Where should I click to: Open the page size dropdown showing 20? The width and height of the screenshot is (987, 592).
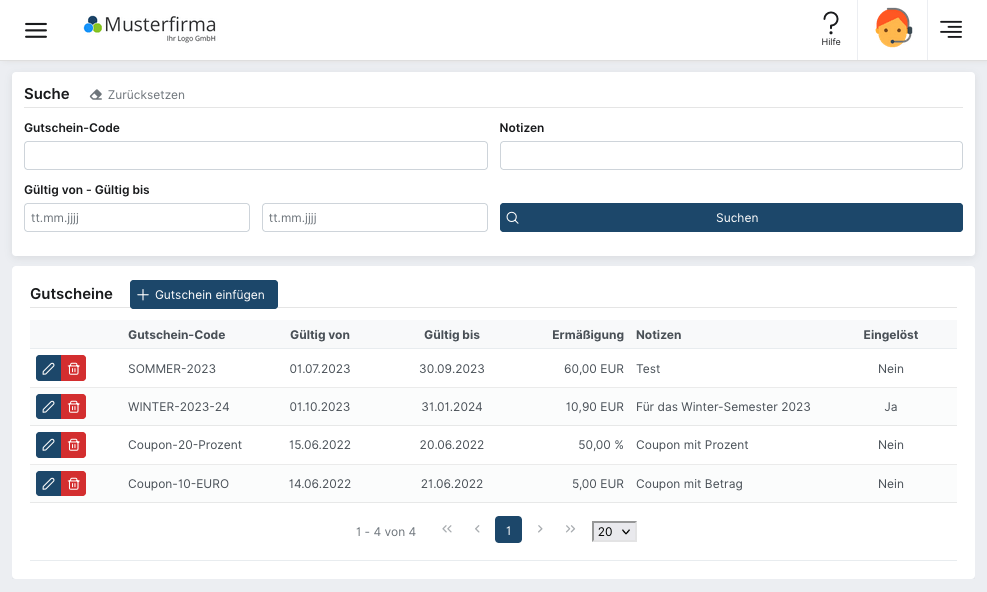[614, 531]
